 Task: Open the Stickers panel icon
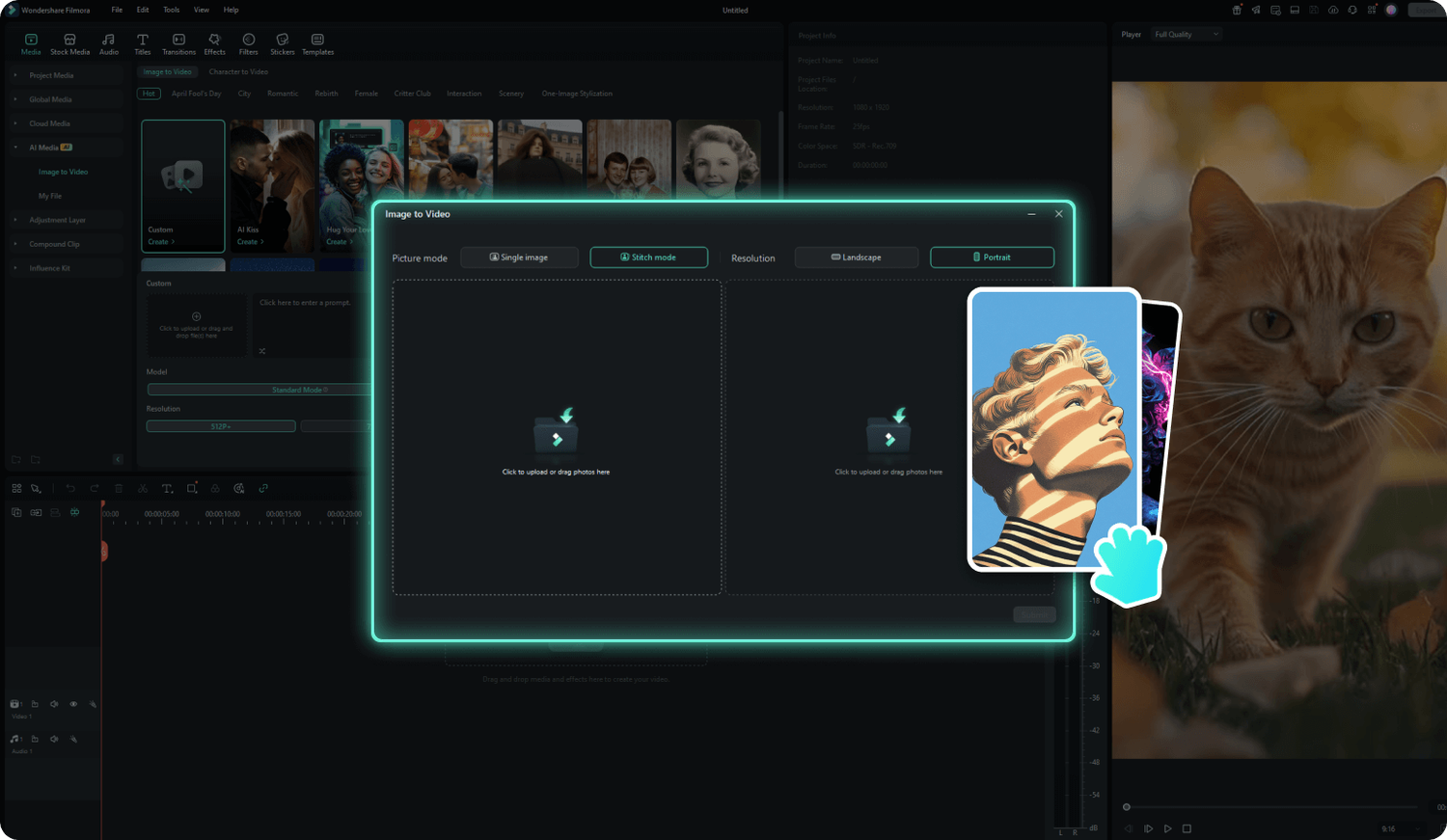[x=283, y=44]
